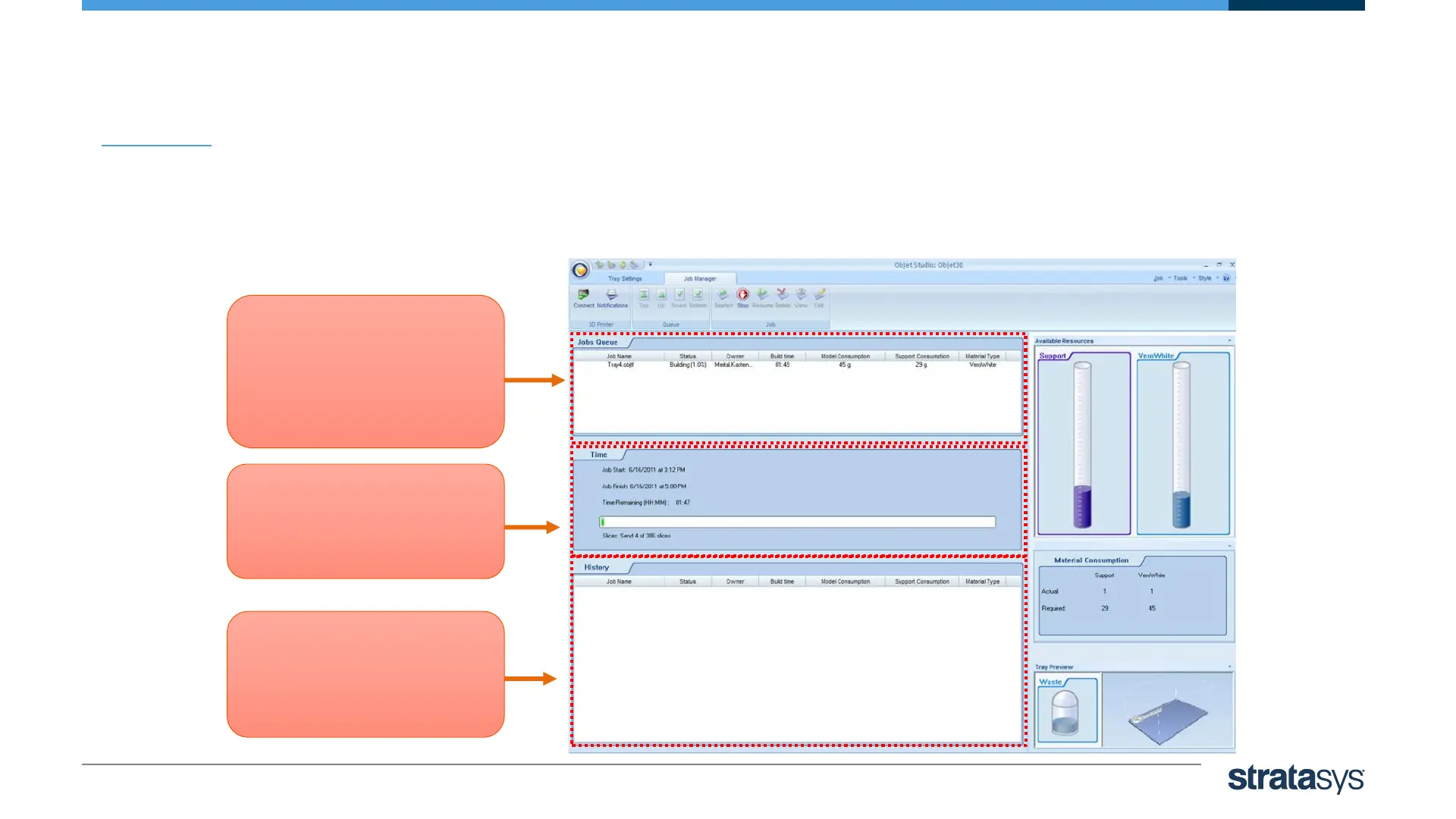The width and height of the screenshot is (1456, 819).
Task: Open the Tools dropdown menu
Action: (x=1181, y=278)
